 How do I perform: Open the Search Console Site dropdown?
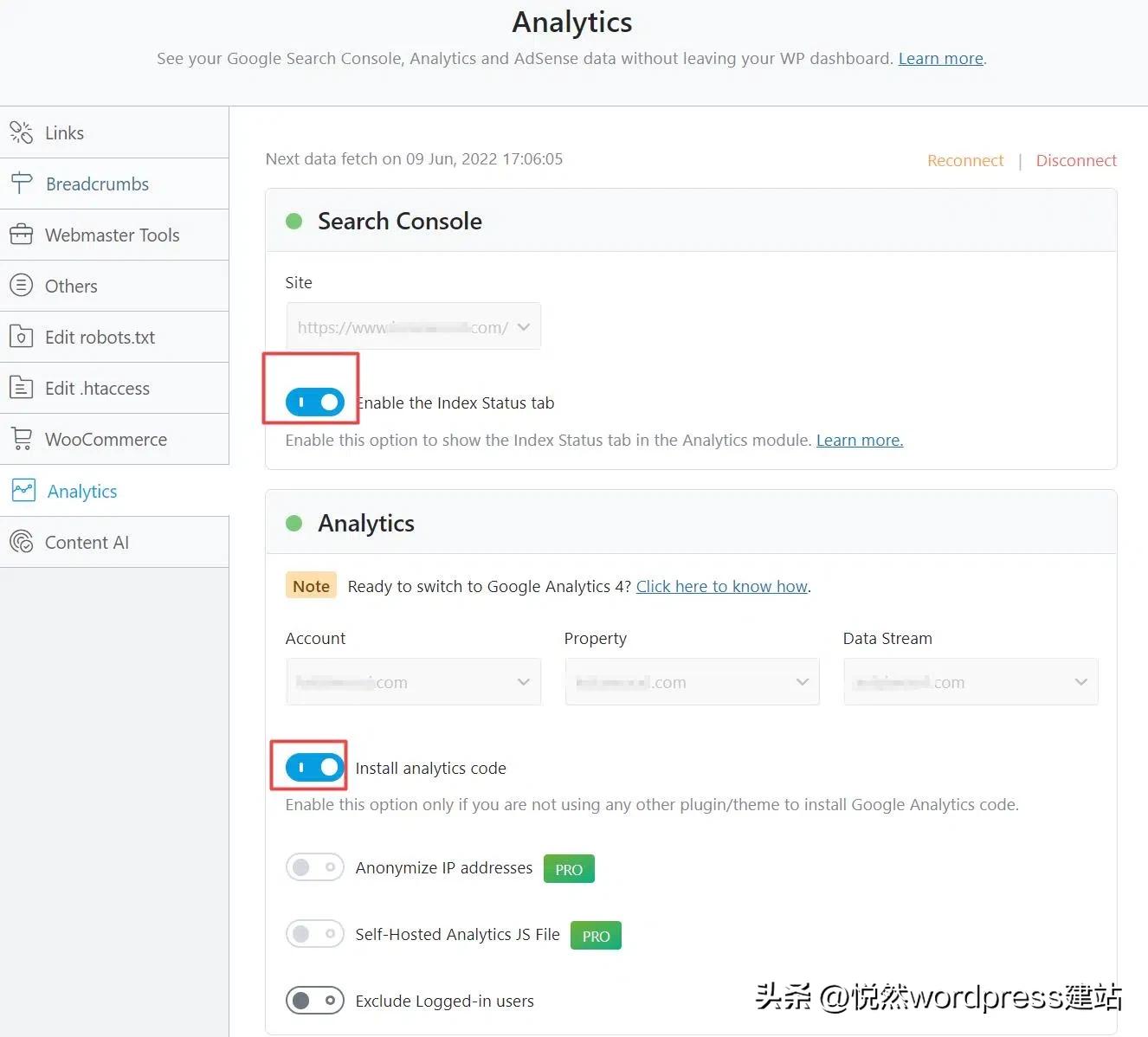pyautogui.click(x=414, y=326)
